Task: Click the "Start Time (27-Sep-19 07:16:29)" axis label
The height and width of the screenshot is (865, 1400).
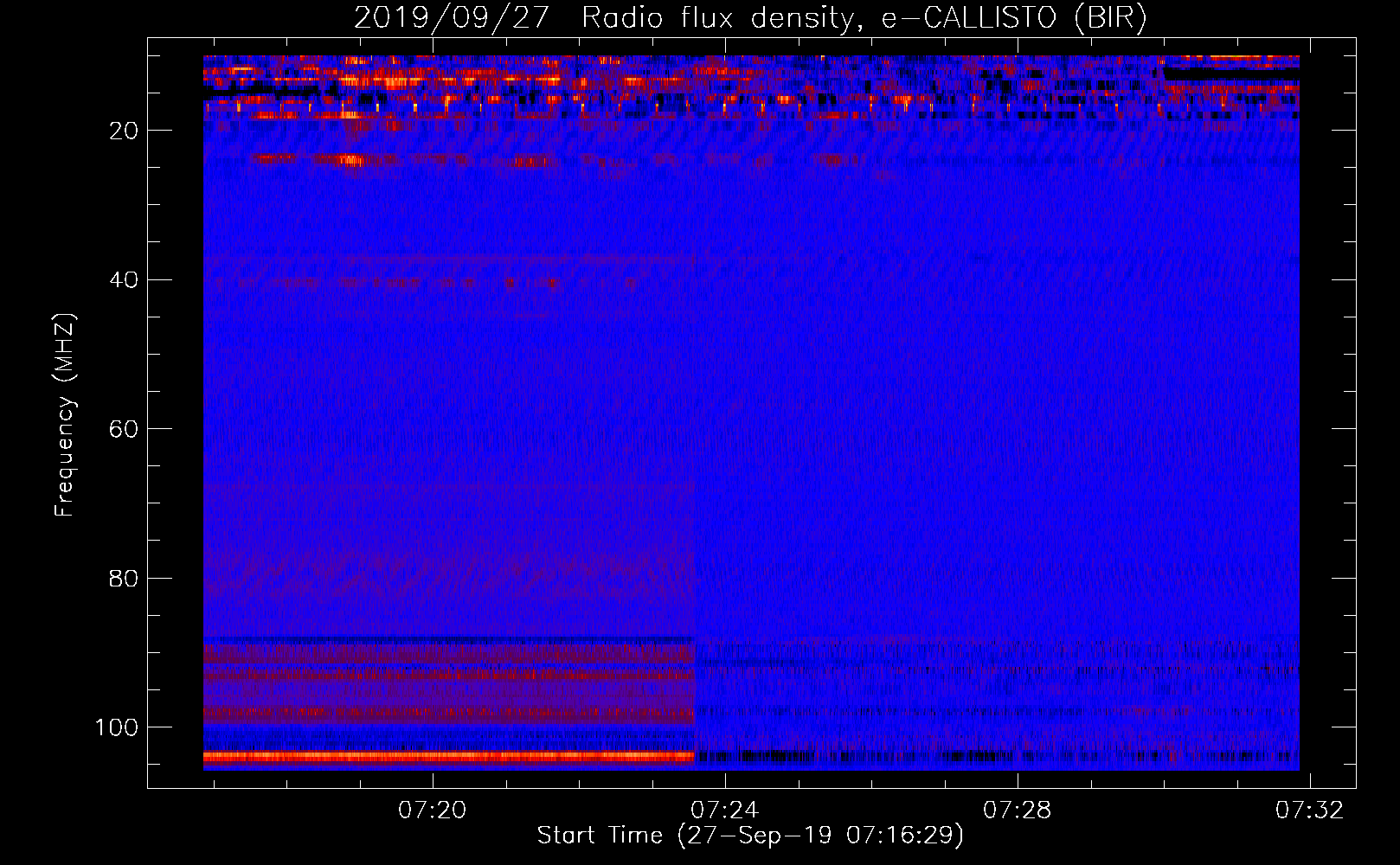Action: (x=750, y=836)
